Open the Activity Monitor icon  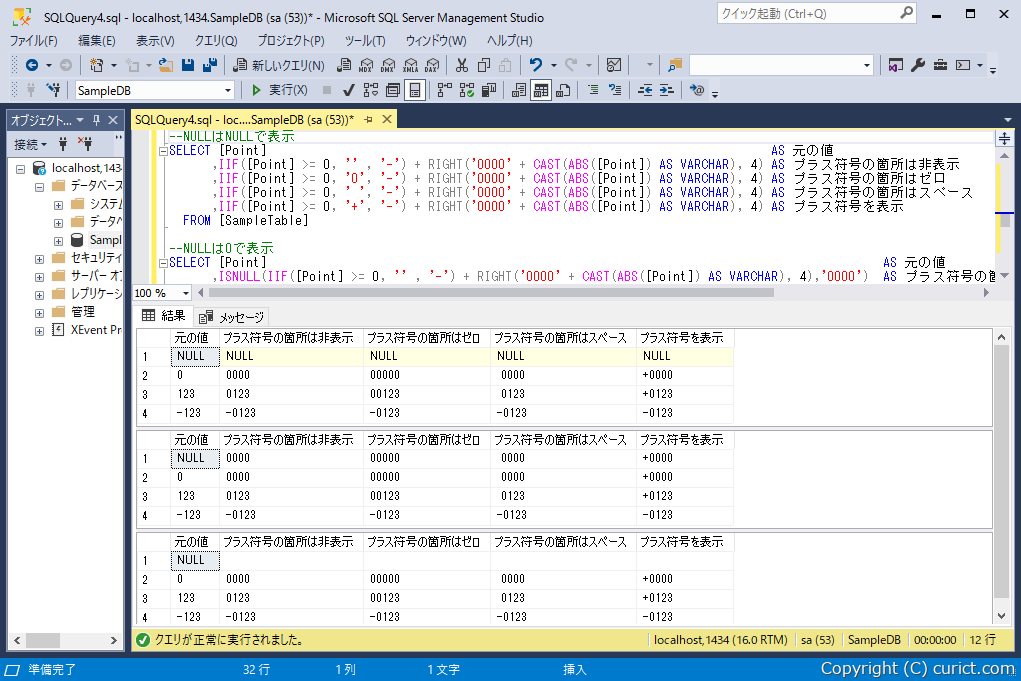click(x=613, y=65)
